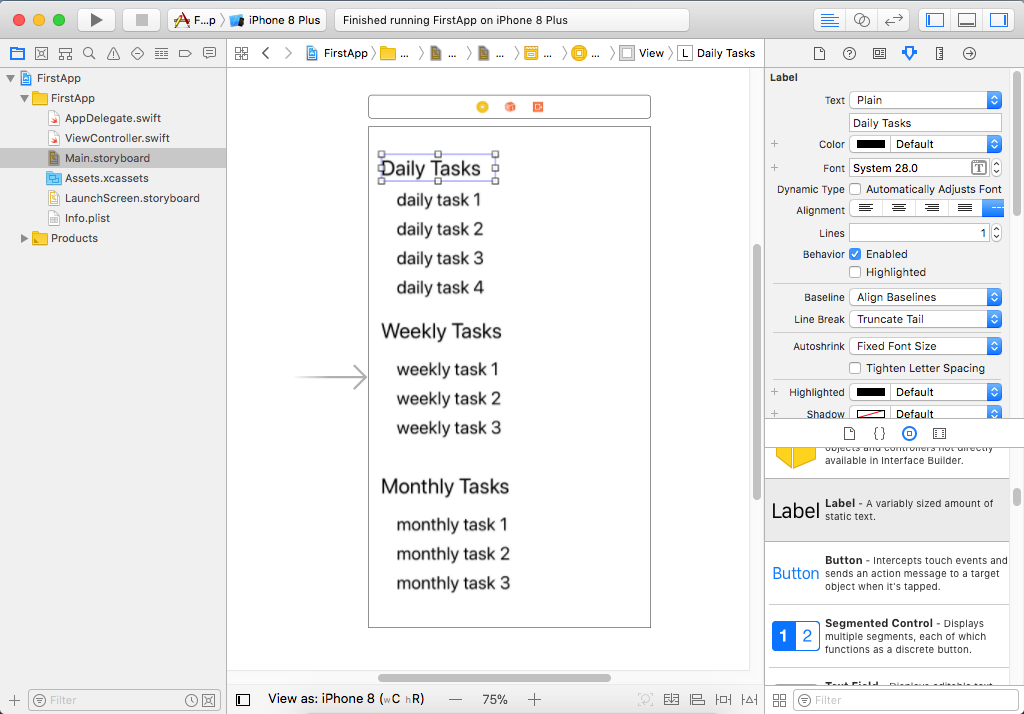This screenshot has height=714, width=1024.
Task: Select the Button object in library
Action: [888, 574]
